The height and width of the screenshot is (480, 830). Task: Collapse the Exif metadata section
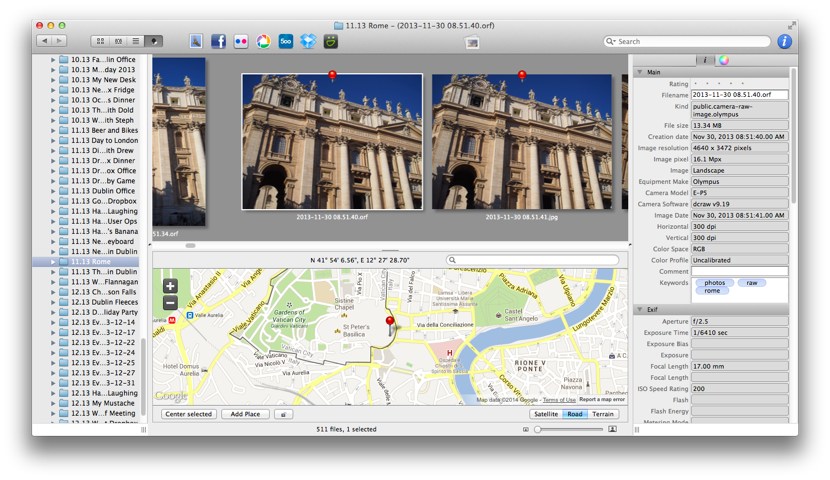pos(640,309)
